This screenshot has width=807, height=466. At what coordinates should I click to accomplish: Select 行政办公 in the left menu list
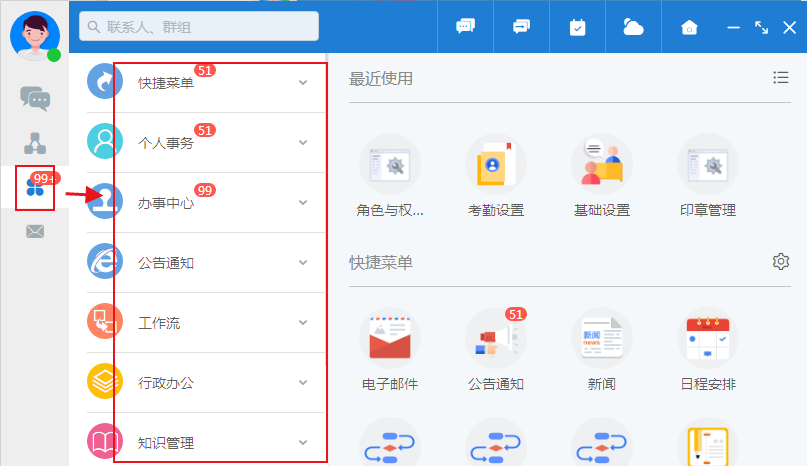tap(166, 383)
